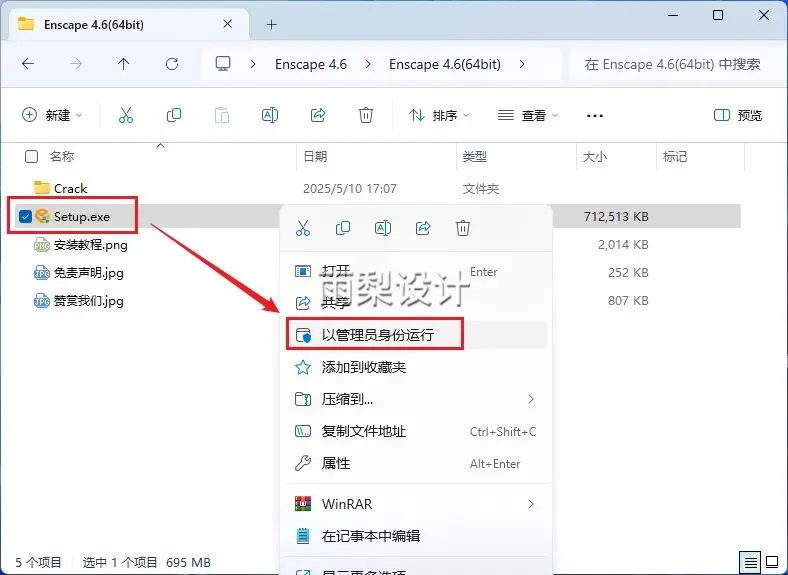
Task: Expand the WinRAR submenu
Action: pos(531,504)
